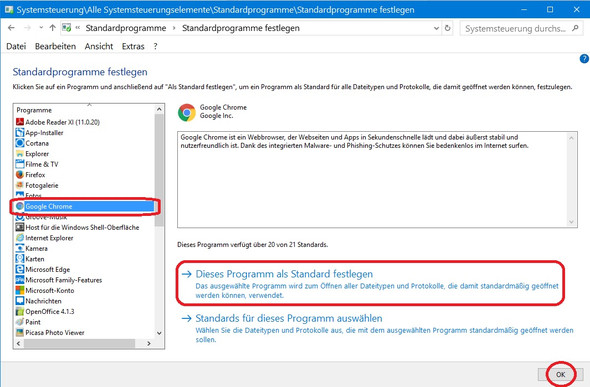Screen dimensions: 590x387
Task: Confirm with the OK button
Action: tap(561, 375)
